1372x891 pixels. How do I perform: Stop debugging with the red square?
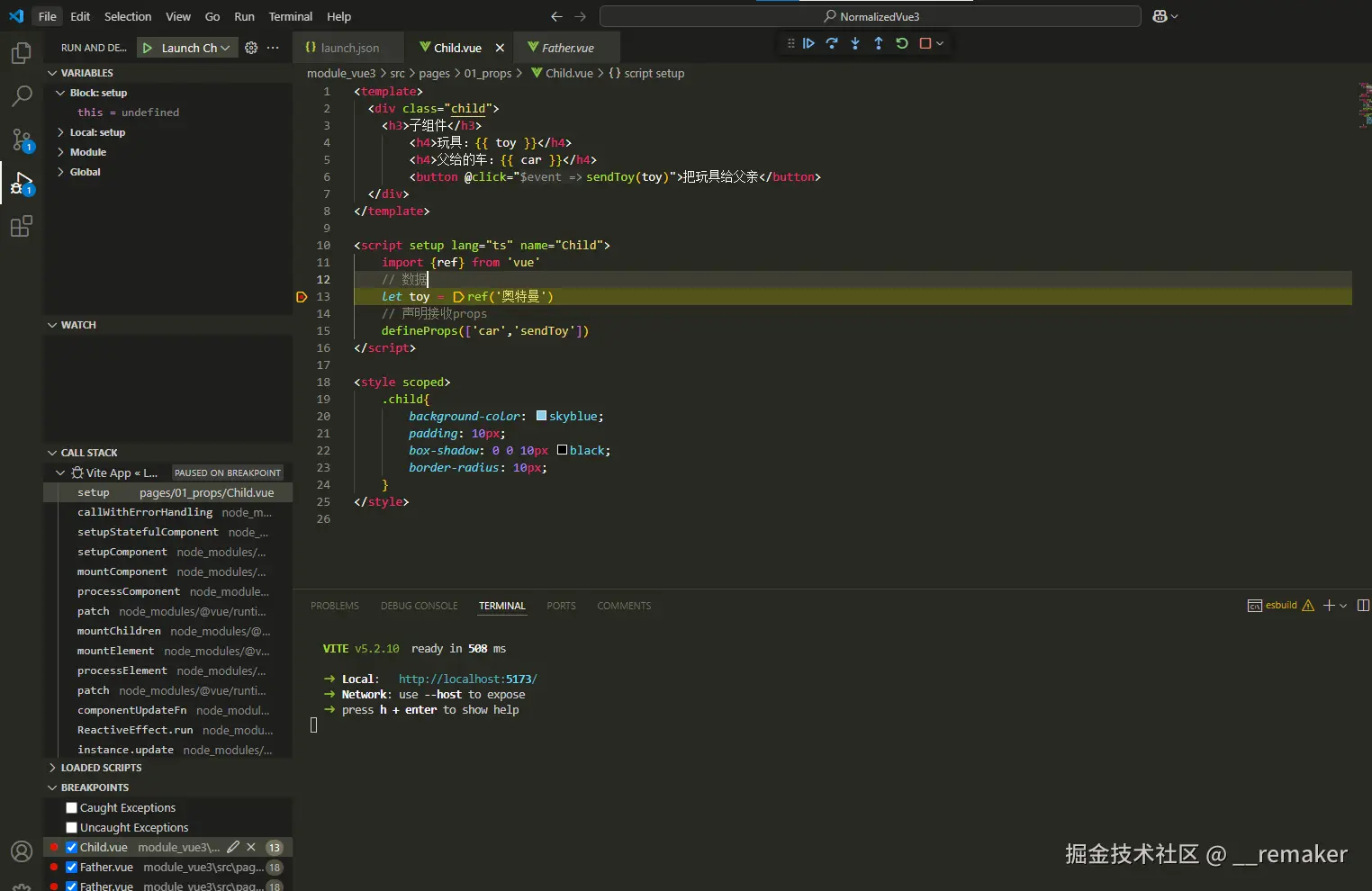[x=925, y=43]
